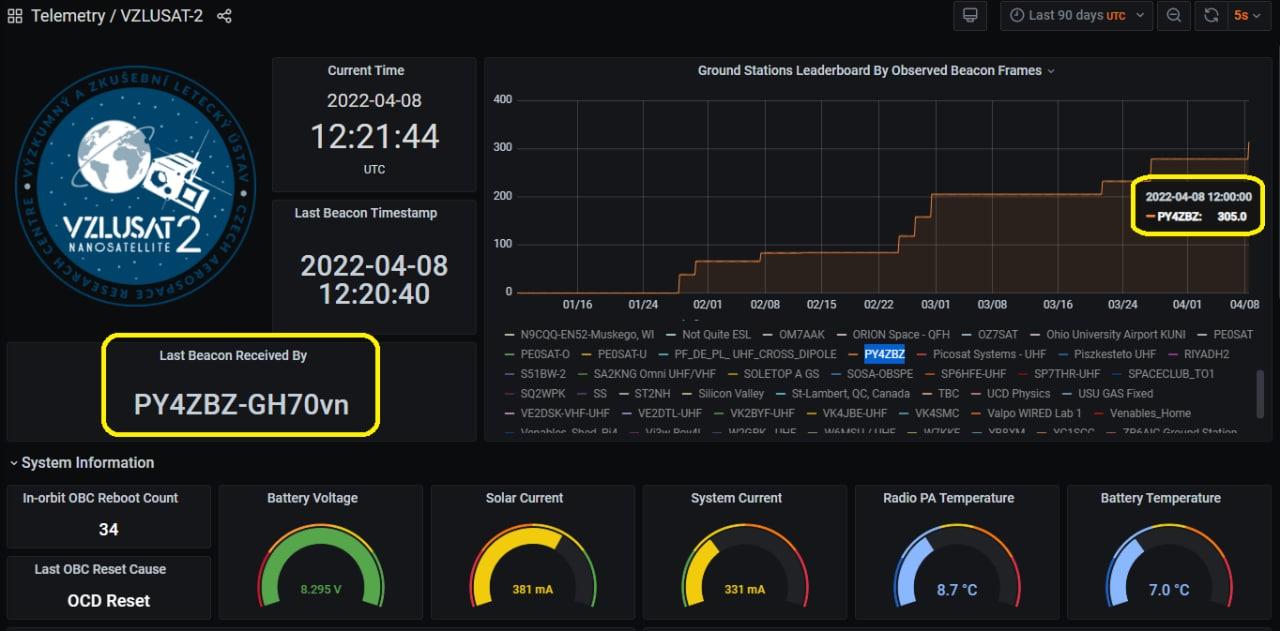Go to the Telemetry folder breadcrumb
1280x631 pixels.
[66, 16]
